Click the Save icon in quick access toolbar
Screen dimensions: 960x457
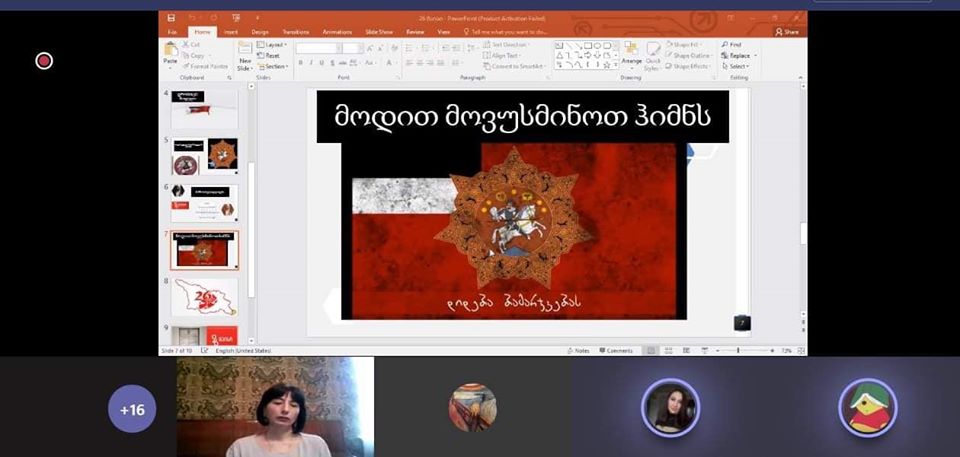[x=171, y=18]
